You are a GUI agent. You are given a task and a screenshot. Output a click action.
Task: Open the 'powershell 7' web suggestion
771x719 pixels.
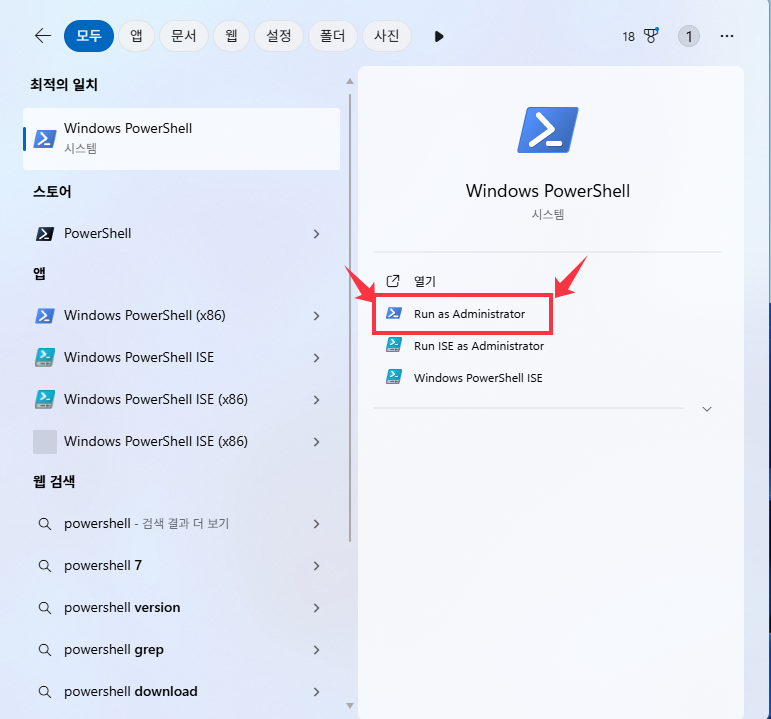(181, 566)
